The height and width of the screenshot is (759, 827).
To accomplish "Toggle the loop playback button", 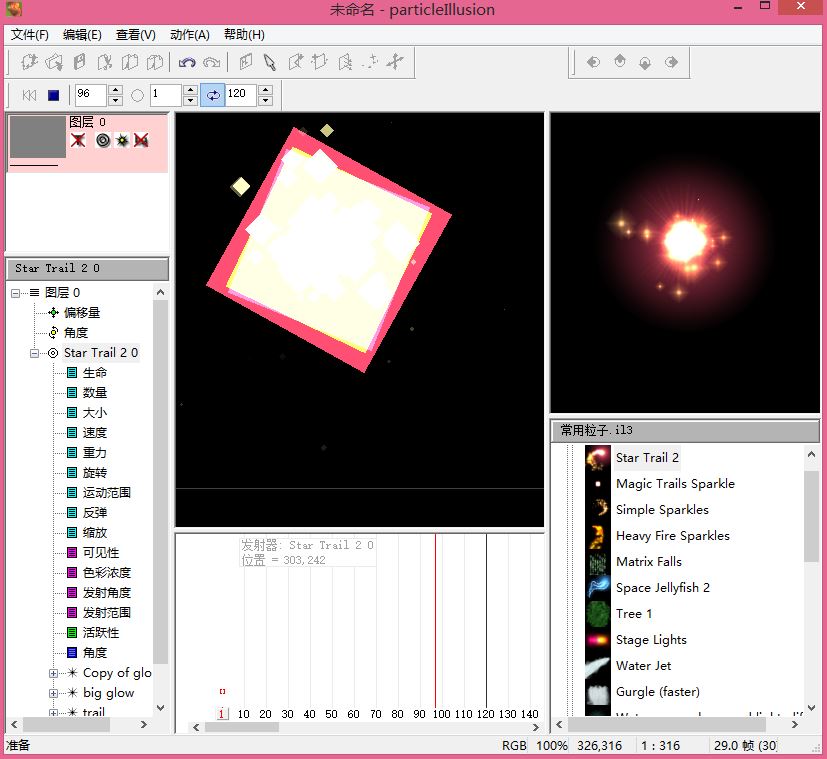I will 212,96.
